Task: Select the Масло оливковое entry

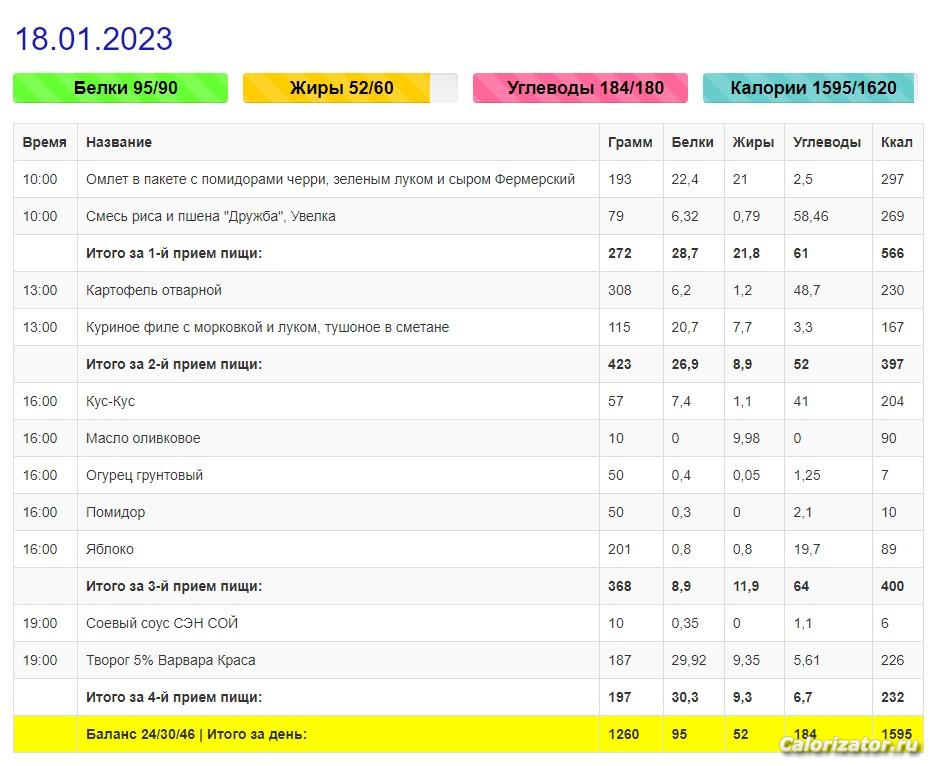Action: tap(143, 438)
